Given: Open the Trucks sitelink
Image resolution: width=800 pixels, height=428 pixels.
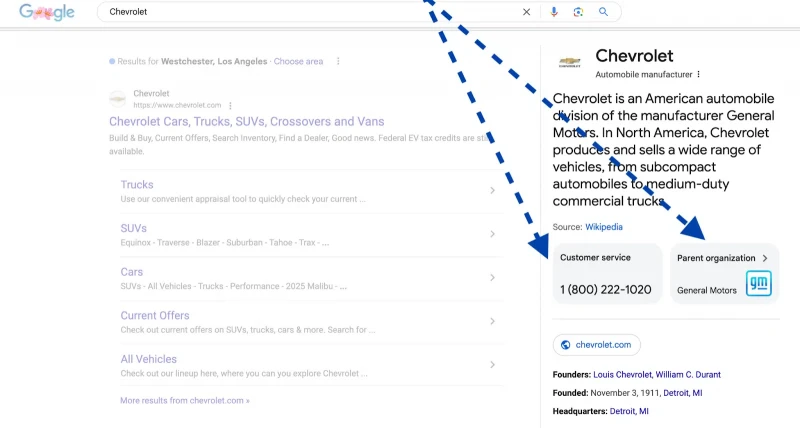Looking at the screenshot, I should 137,185.
